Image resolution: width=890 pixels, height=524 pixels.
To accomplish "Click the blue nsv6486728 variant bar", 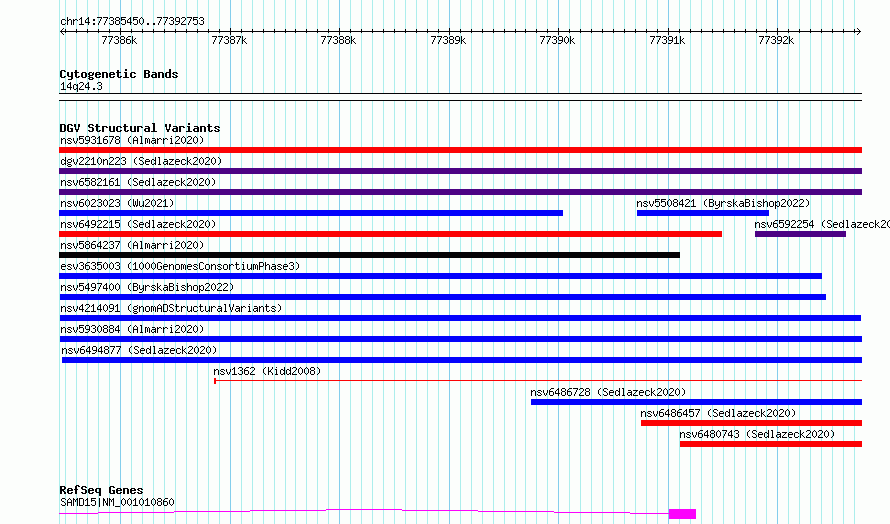I will [696, 402].
